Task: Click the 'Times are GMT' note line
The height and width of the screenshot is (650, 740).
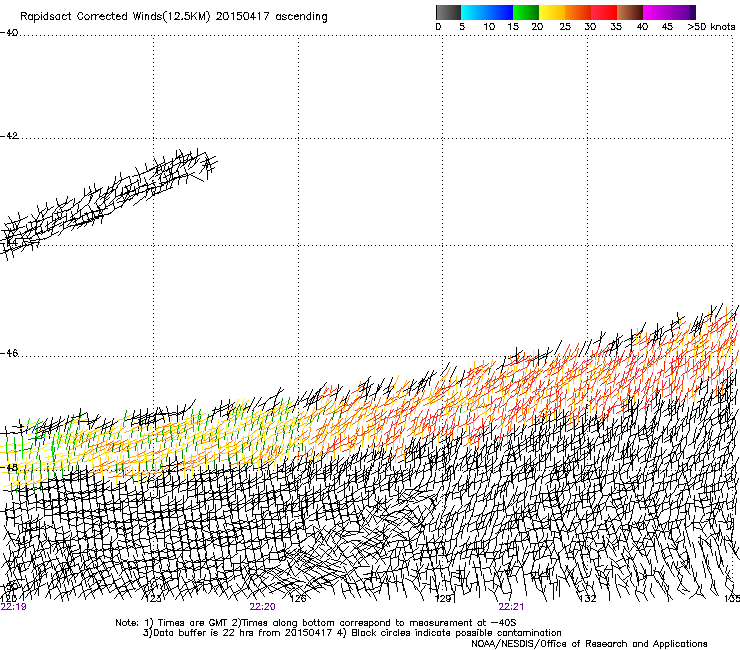Action: coord(316,623)
